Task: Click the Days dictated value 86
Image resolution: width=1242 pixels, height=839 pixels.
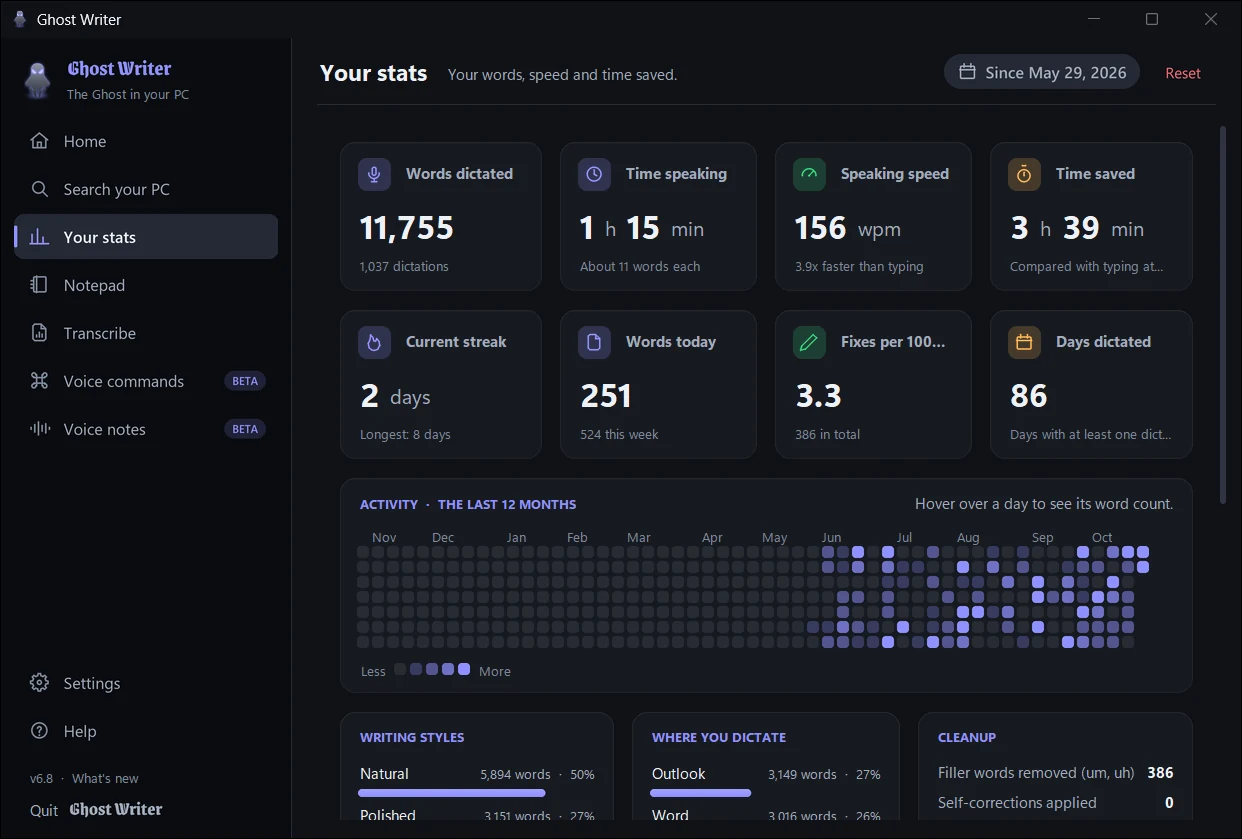Action: tap(1029, 396)
